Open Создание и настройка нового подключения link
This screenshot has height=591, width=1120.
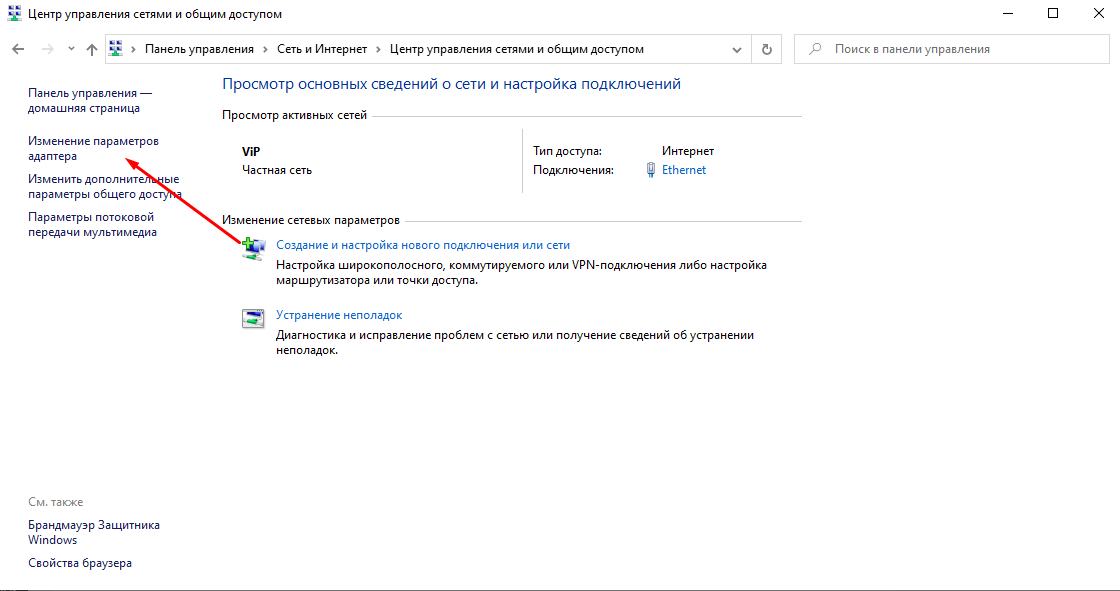[x=422, y=245]
